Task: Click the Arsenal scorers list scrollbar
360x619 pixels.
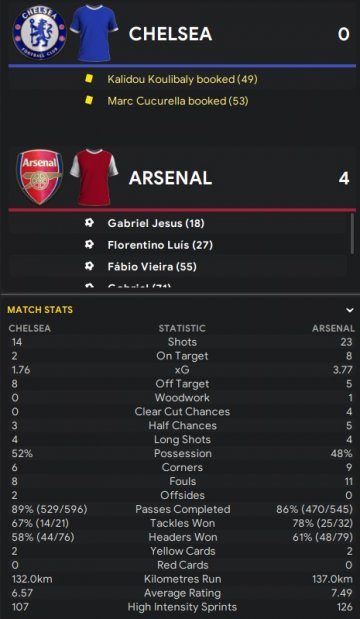Action: pos(352,234)
